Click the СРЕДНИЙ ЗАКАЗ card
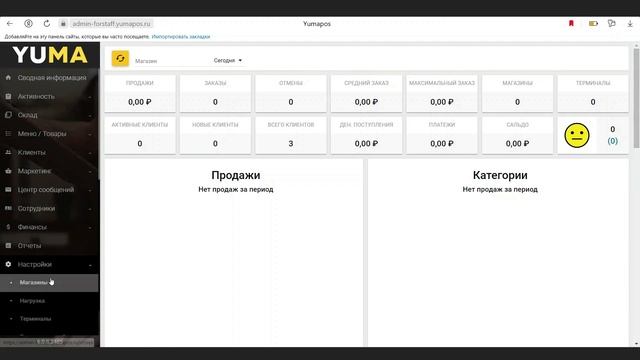 tap(366, 93)
